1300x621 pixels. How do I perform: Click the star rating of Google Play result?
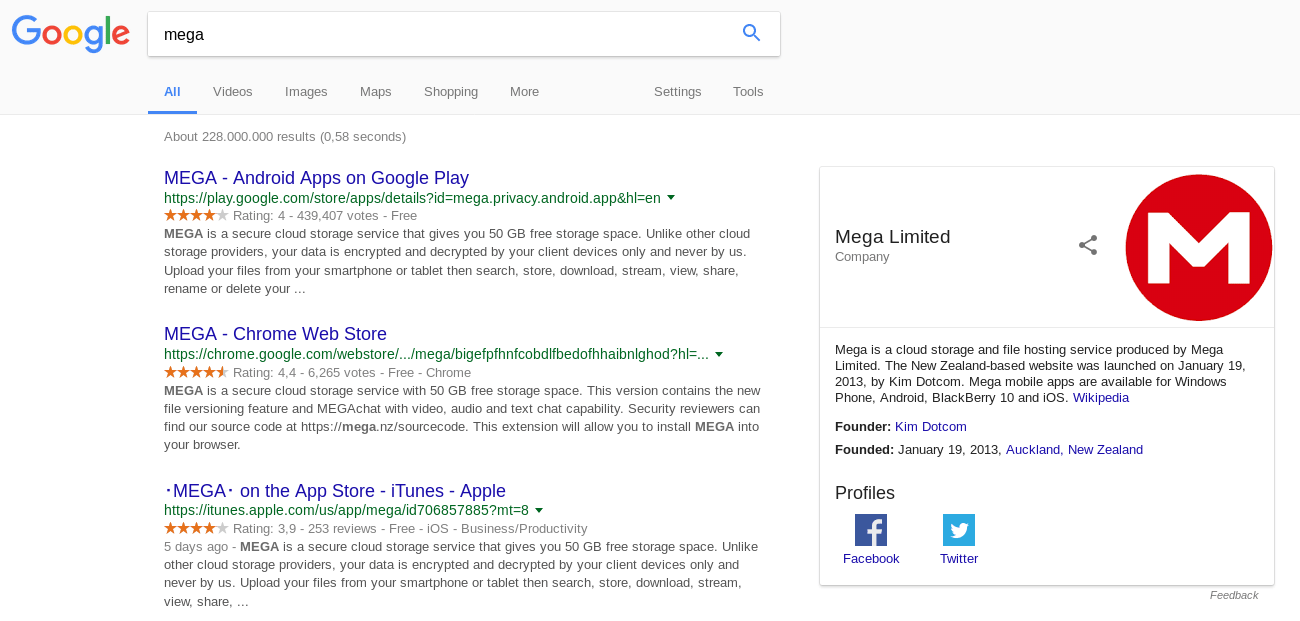point(196,215)
